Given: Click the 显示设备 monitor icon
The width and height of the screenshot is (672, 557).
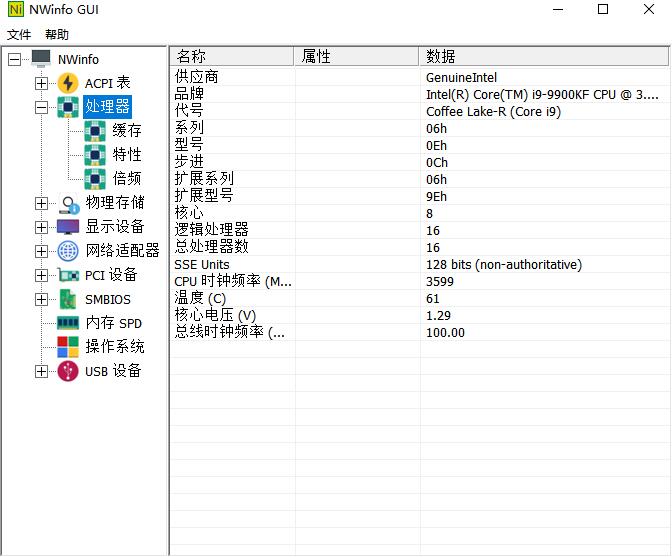Looking at the screenshot, I should point(68,227).
